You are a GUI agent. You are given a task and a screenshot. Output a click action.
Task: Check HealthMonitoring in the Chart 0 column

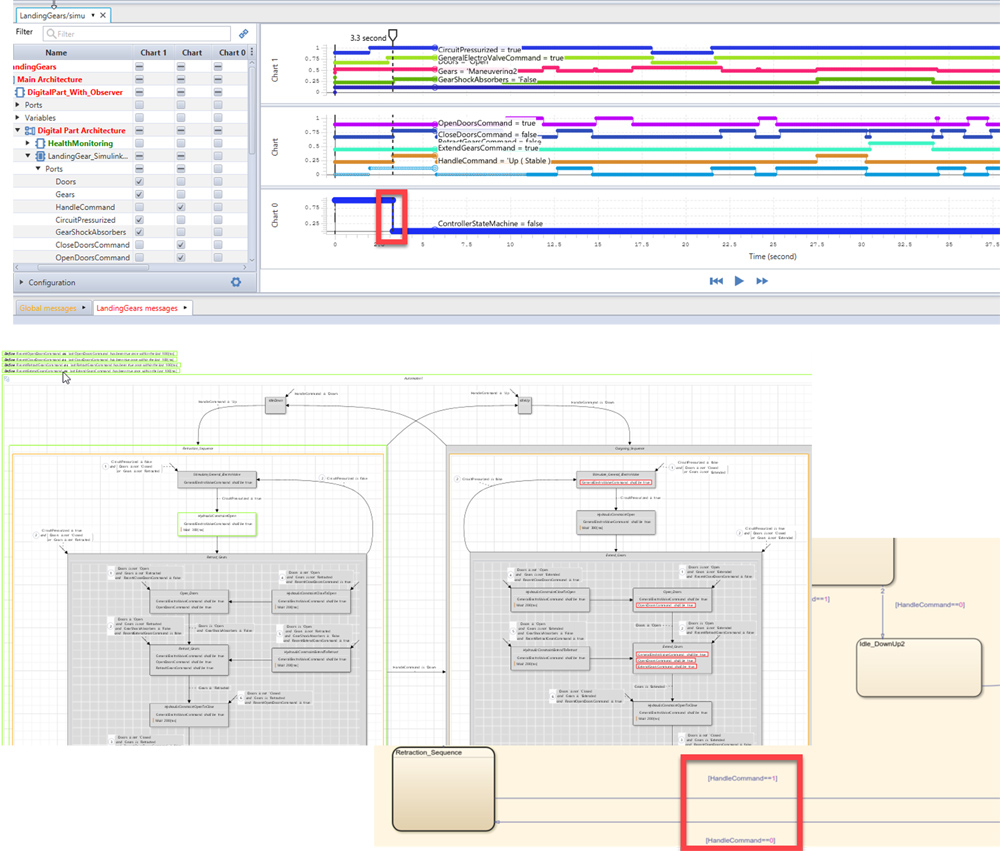tap(218, 143)
